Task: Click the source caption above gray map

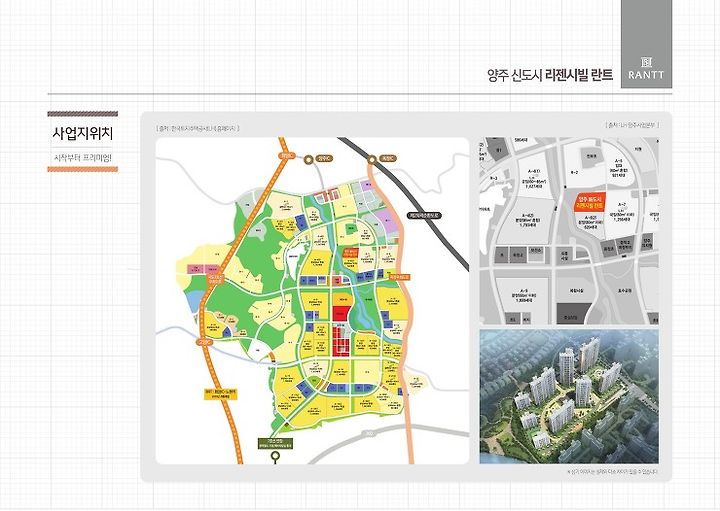Action: [632, 124]
